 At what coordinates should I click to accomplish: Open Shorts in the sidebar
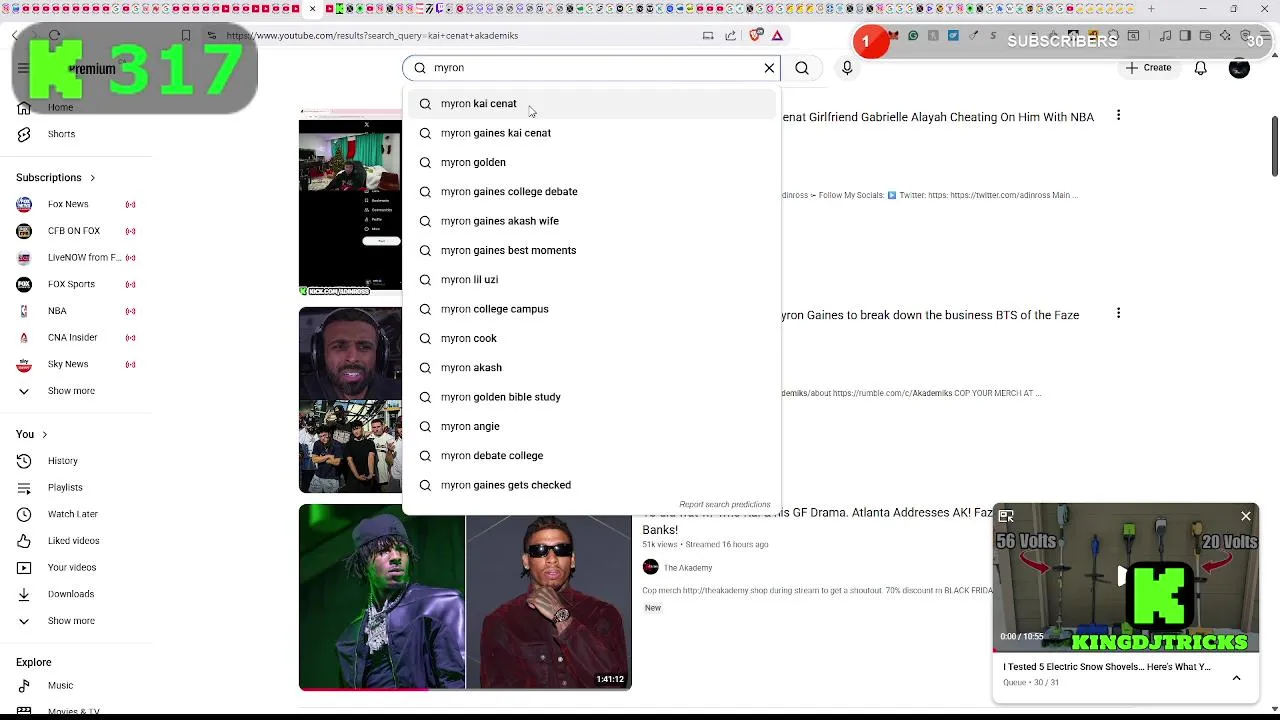[61, 134]
